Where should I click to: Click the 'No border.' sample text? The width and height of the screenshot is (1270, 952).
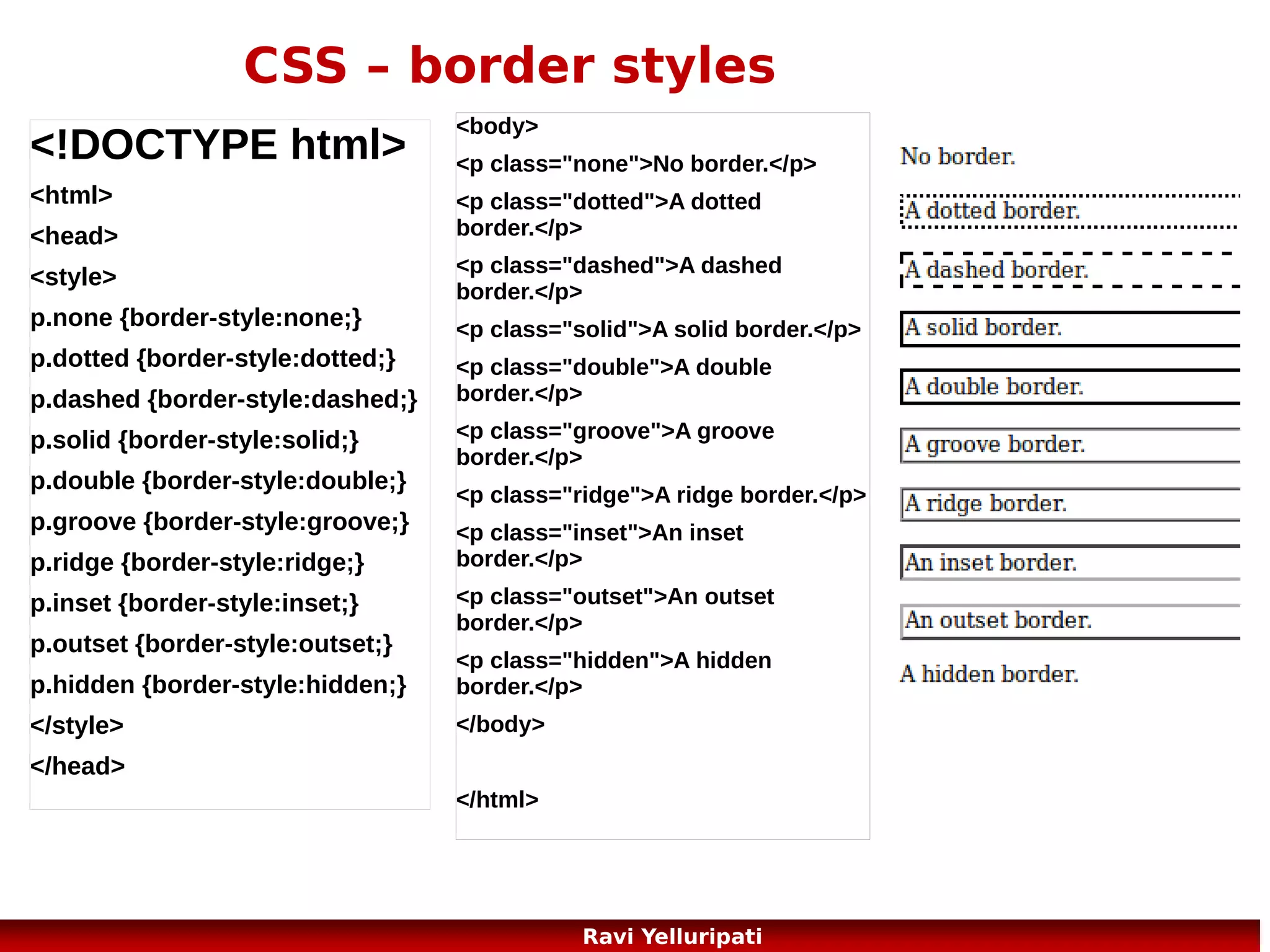click(957, 156)
